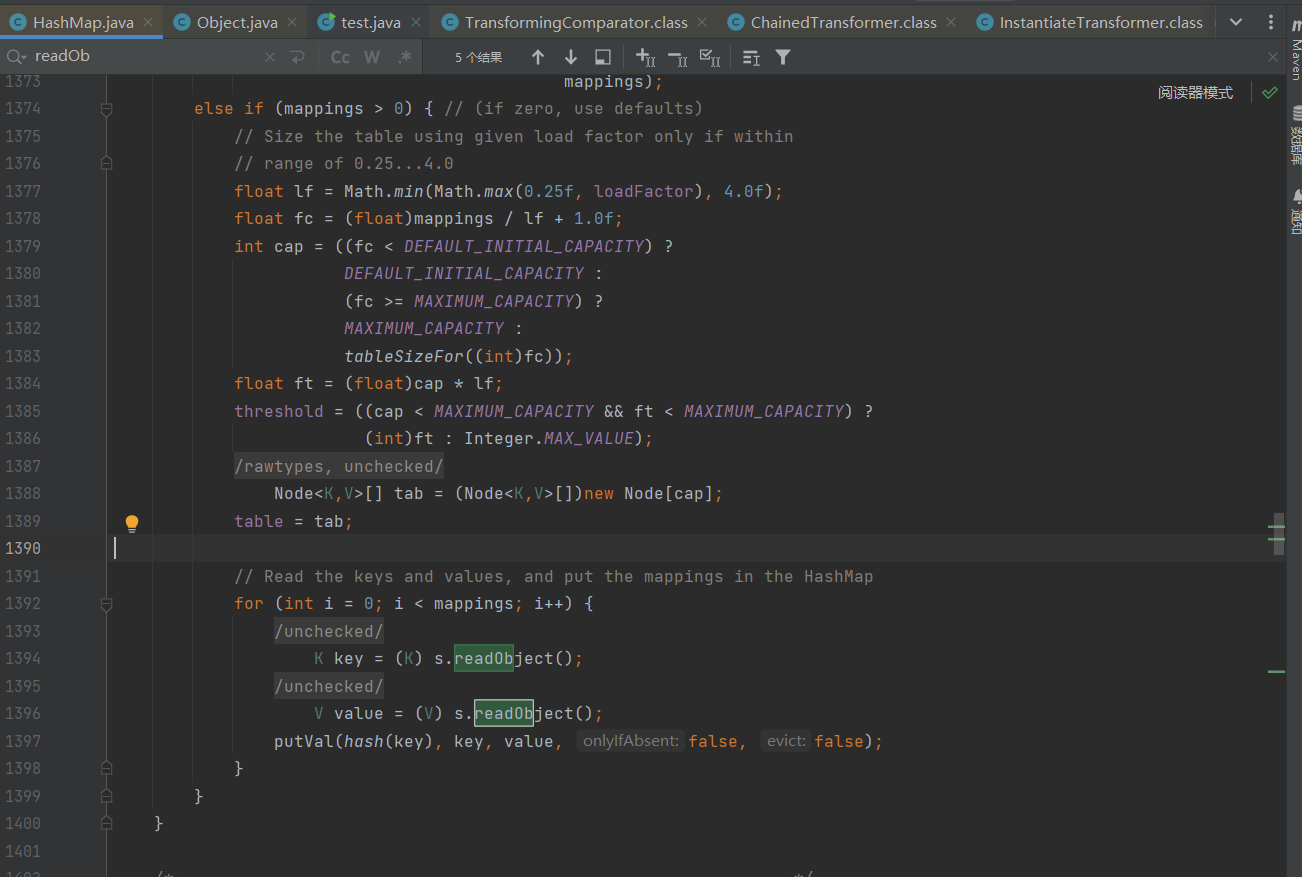Screen dimensions: 1302x877
Task: Click the 5 个结果 results count
Action: pos(479,58)
